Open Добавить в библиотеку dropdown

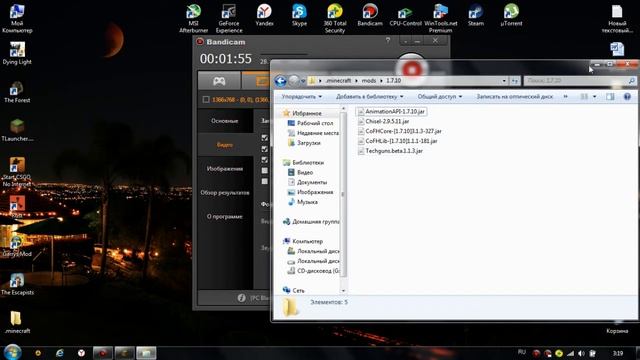(x=369, y=97)
